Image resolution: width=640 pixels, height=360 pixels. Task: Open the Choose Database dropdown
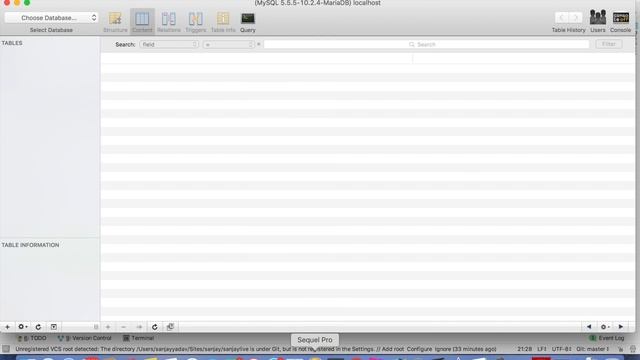point(51,18)
